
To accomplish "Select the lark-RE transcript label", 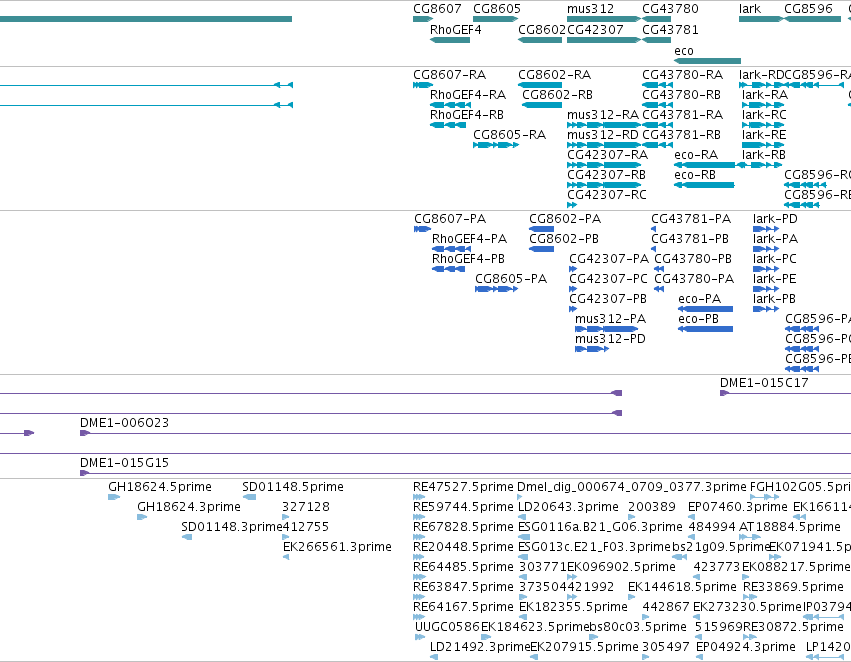I will pyautogui.click(x=764, y=135).
